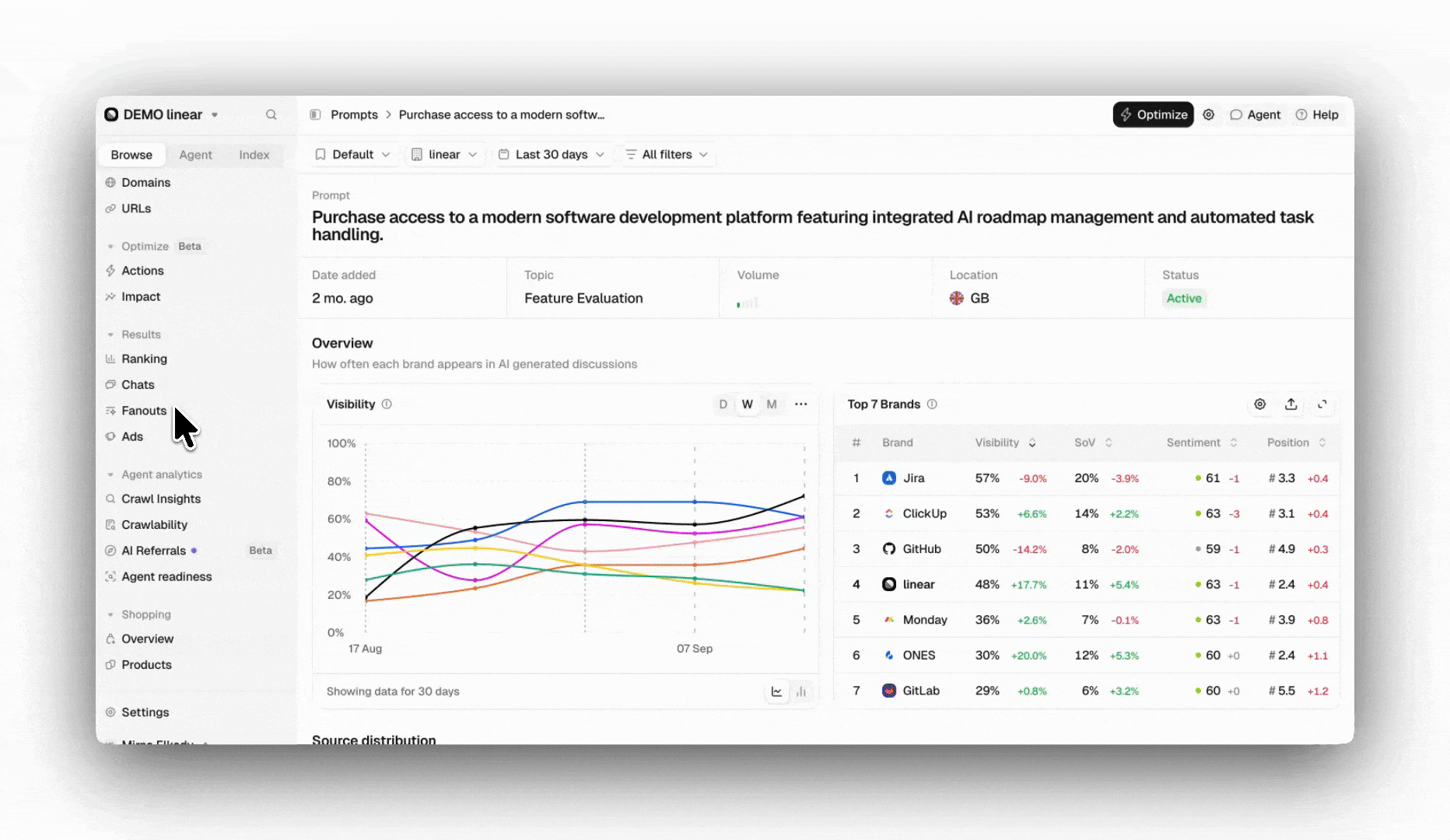1450x840 pixels.
Task: Open Shopping Products page
Action: (146, 664)
